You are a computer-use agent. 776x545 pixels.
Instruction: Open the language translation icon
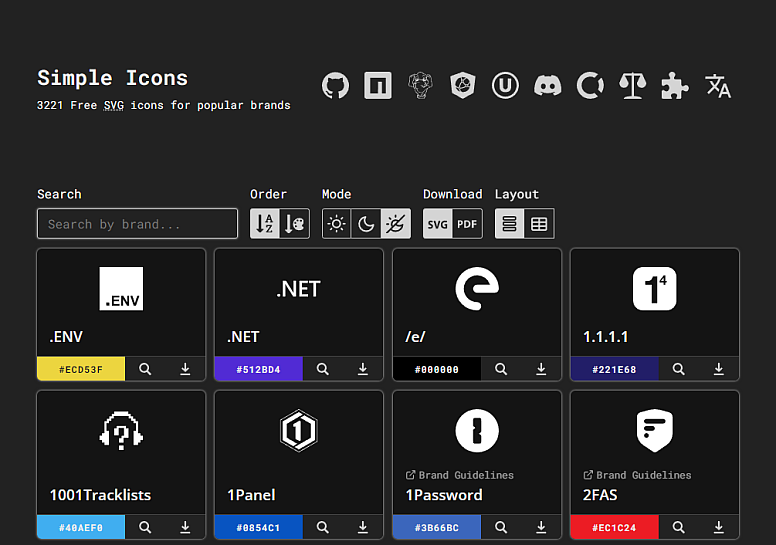pyautogui.click(x=718, y=86)
